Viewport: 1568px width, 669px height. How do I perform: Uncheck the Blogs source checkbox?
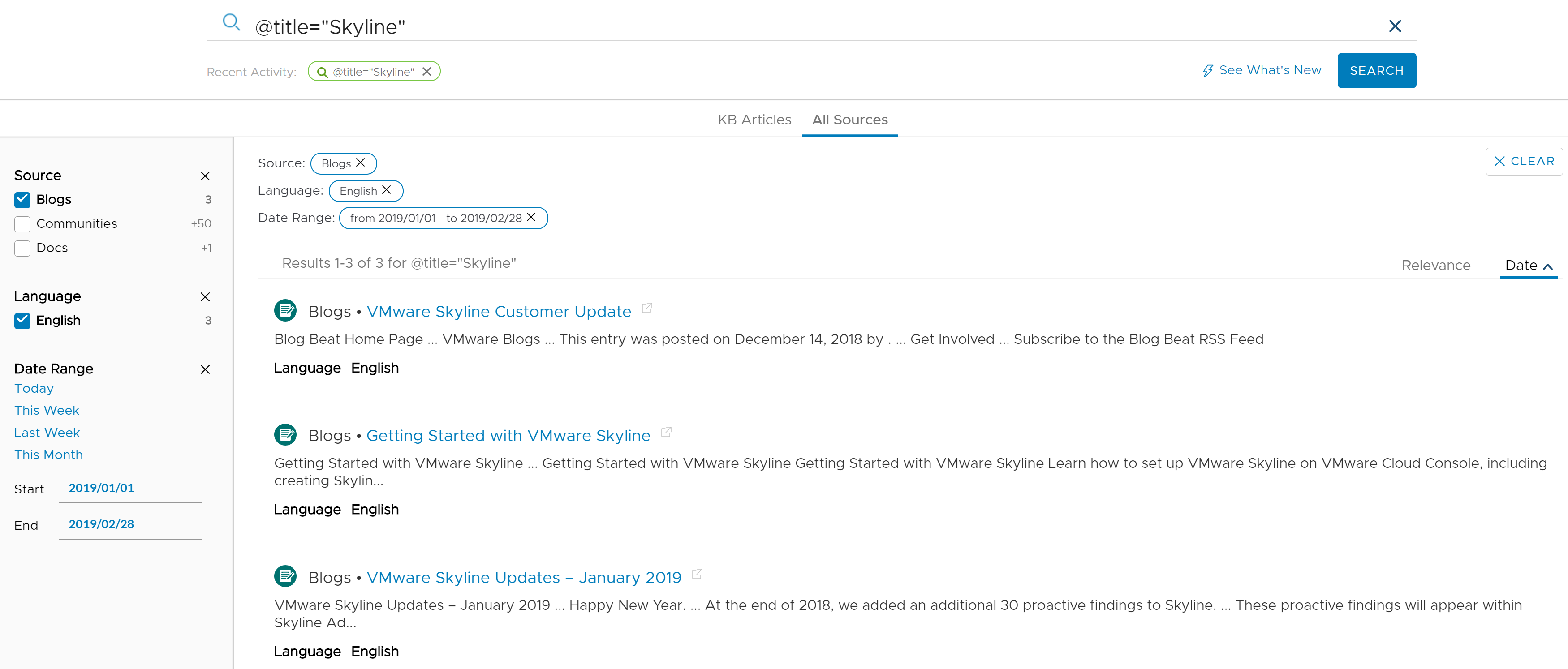pos(22,199)
